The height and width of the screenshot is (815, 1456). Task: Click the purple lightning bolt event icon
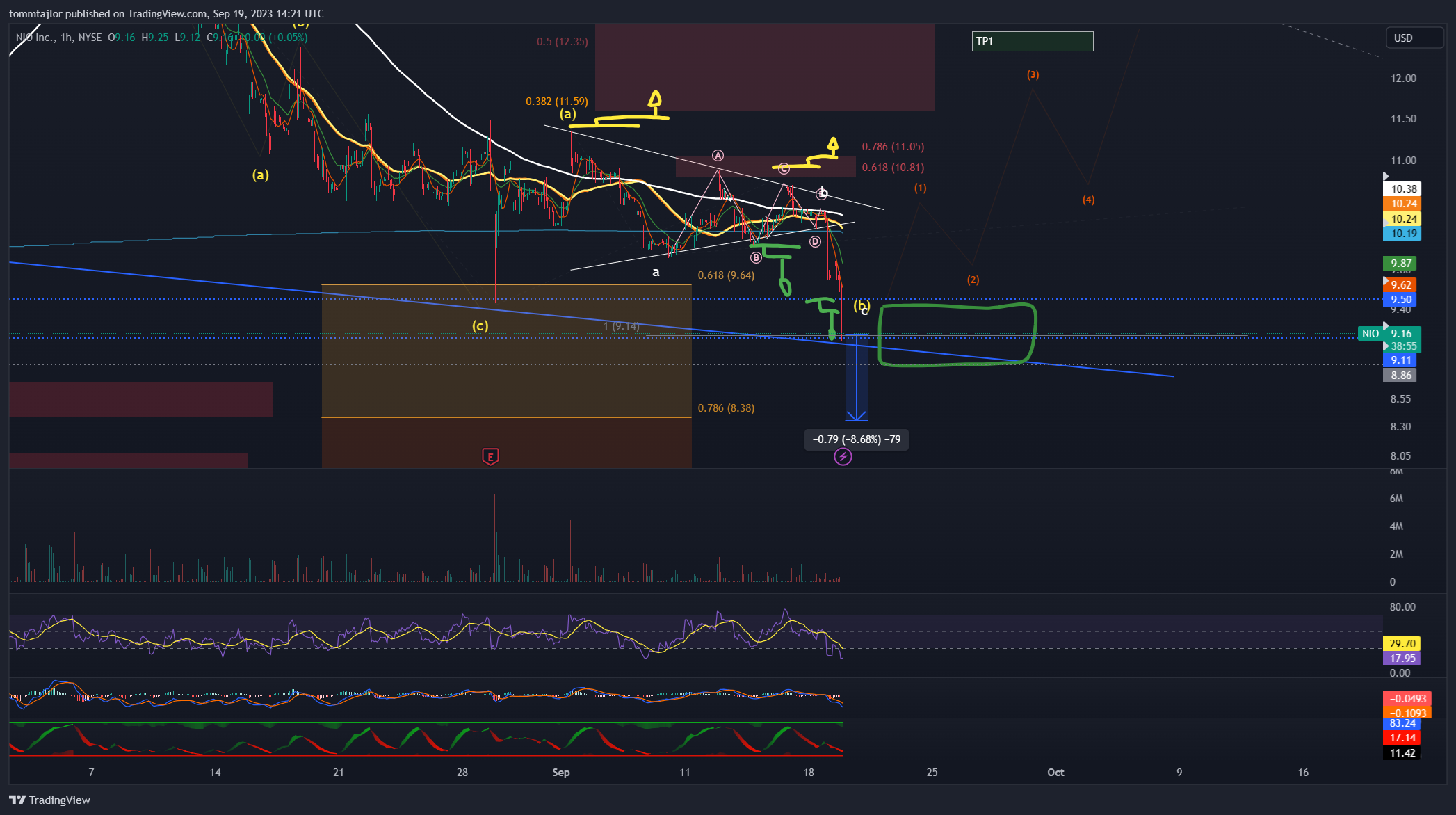coord(843,457)
